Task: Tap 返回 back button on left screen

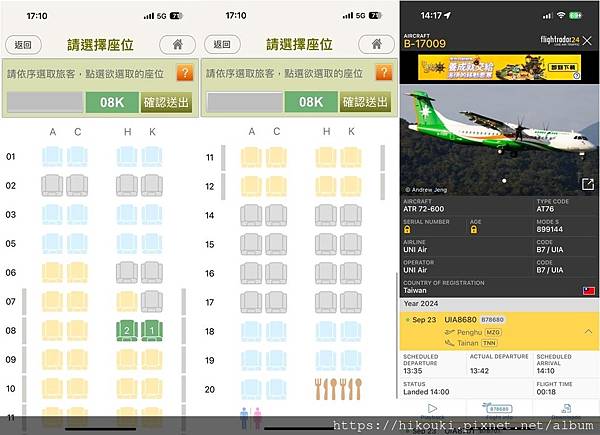Action: (x=23, y=45)
